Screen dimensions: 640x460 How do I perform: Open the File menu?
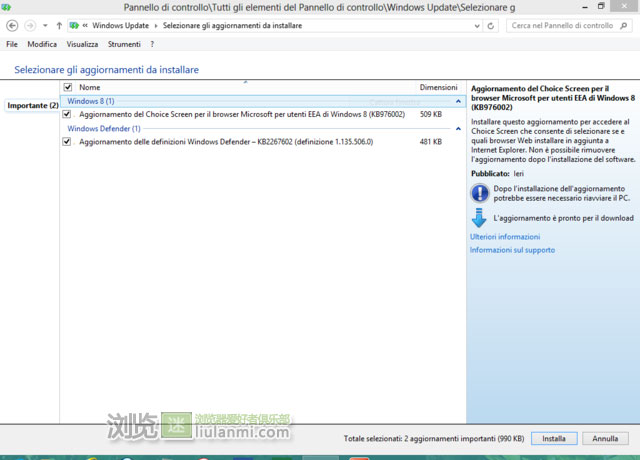(12, 44)
